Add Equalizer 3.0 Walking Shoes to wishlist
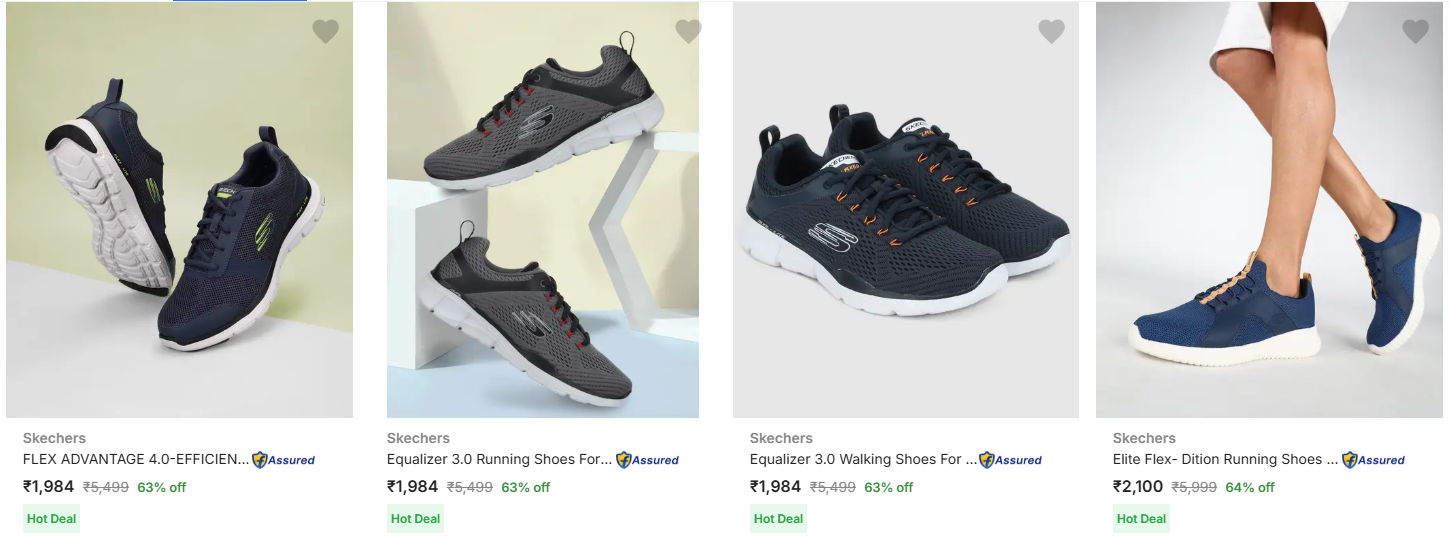 (x=1051, y=32)
